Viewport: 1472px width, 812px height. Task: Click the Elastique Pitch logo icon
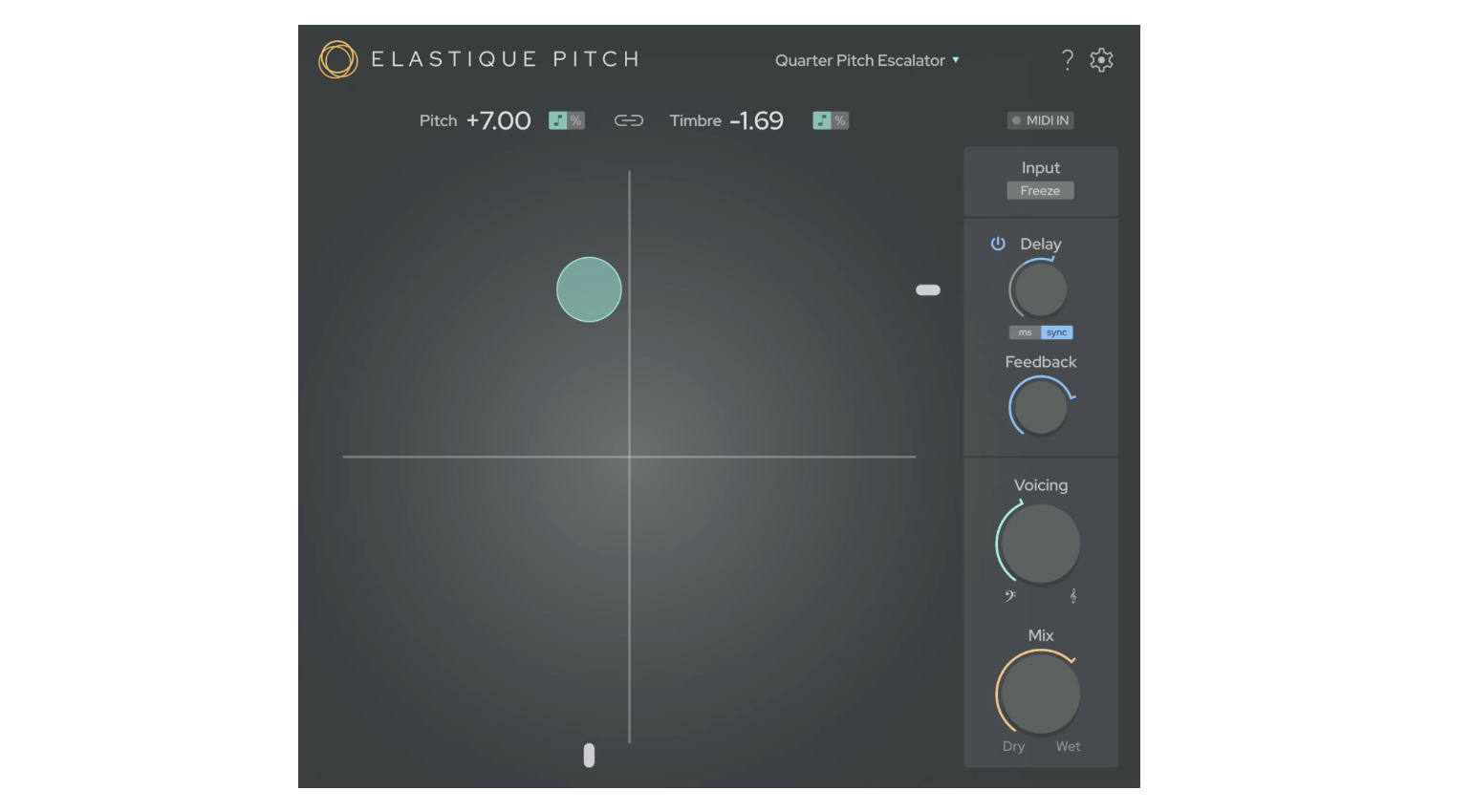click(337, 59)
